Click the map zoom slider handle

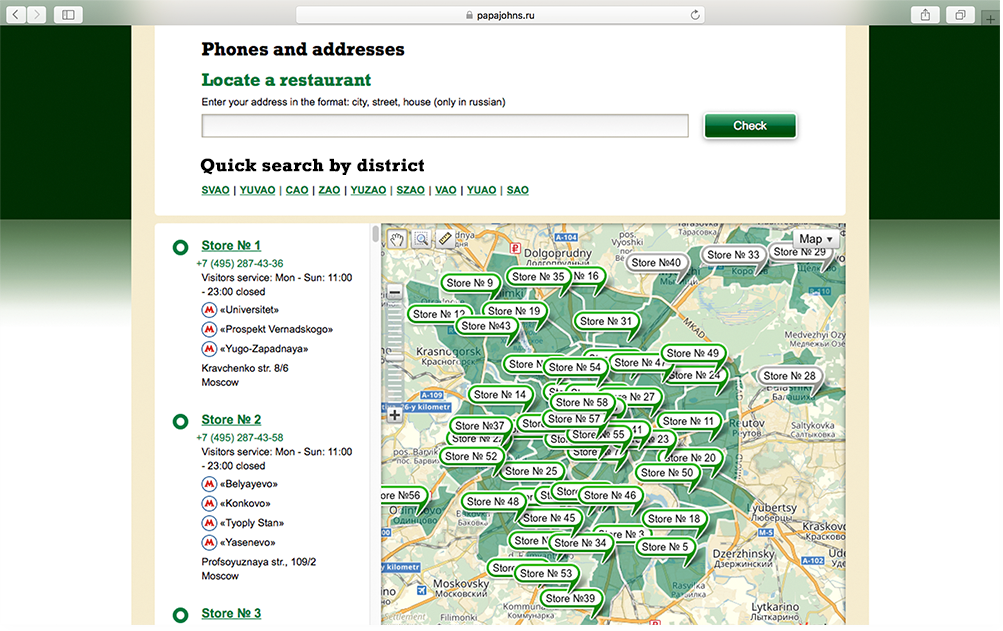[x=395, y=357]
